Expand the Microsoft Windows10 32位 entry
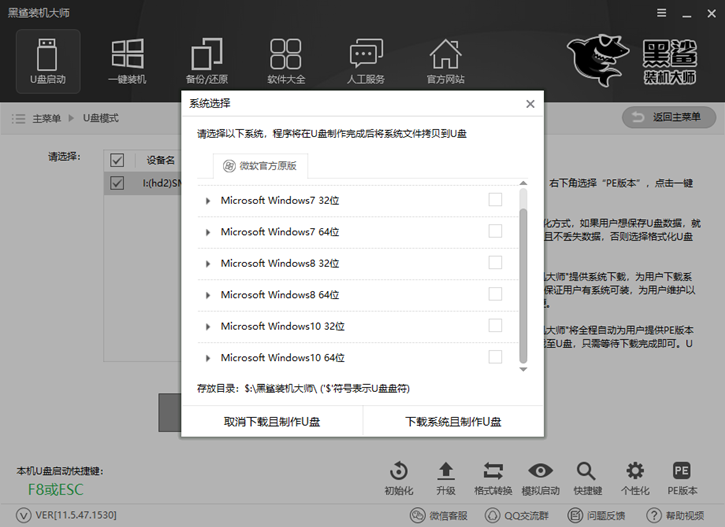725x527 pixels. click(x=208, y=326)
